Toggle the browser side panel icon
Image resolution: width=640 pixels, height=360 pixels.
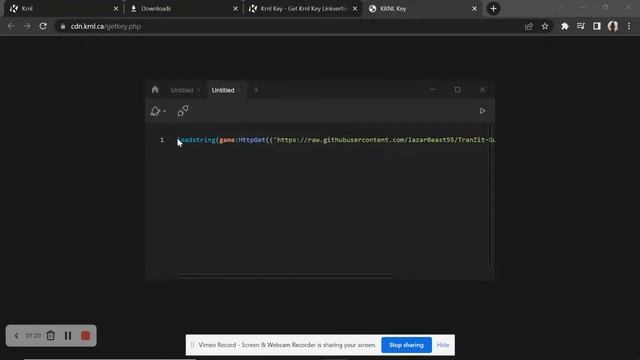pyautogui.click(x=597, y=26)
